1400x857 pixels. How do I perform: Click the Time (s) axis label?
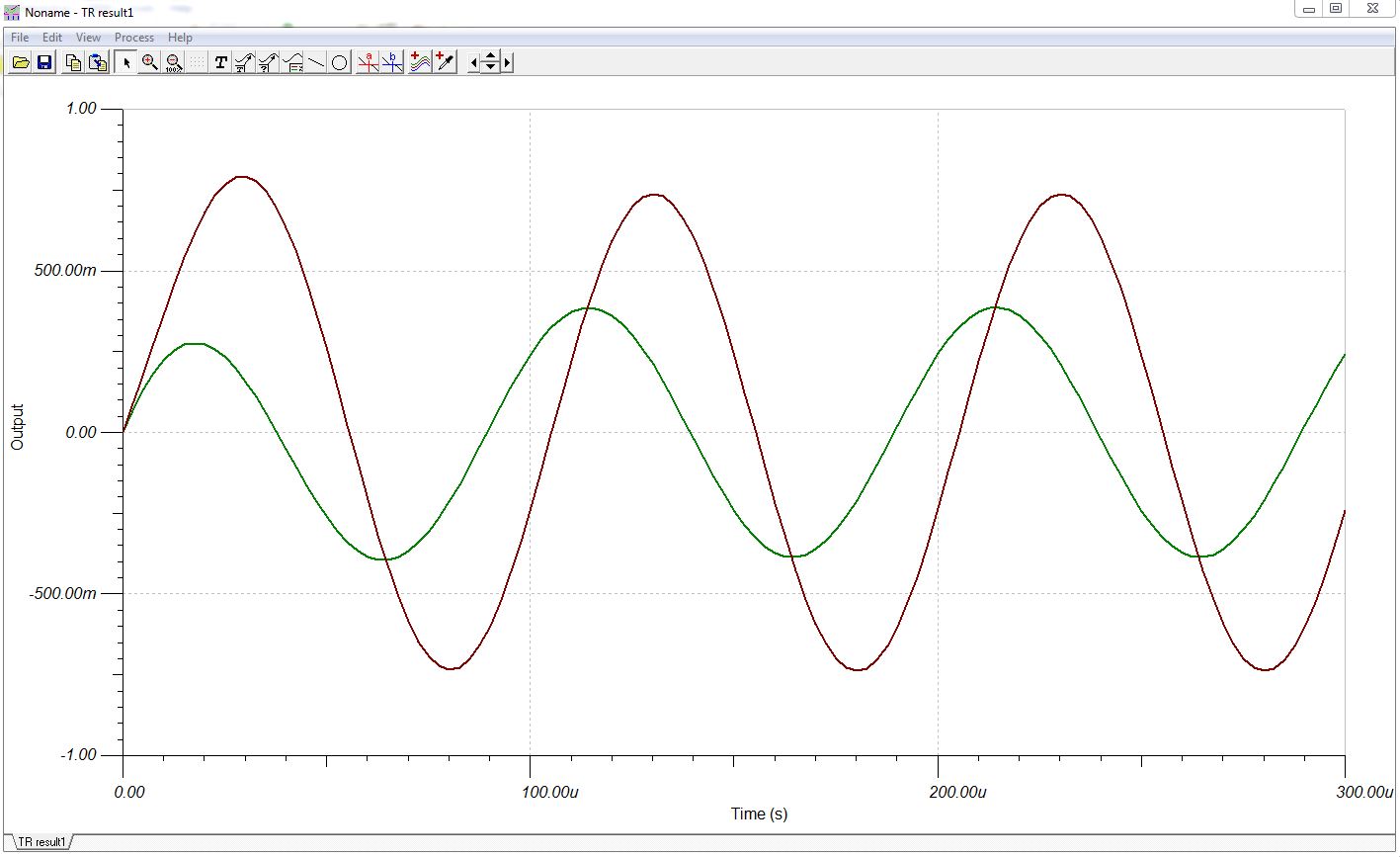(x=759, y=814)
